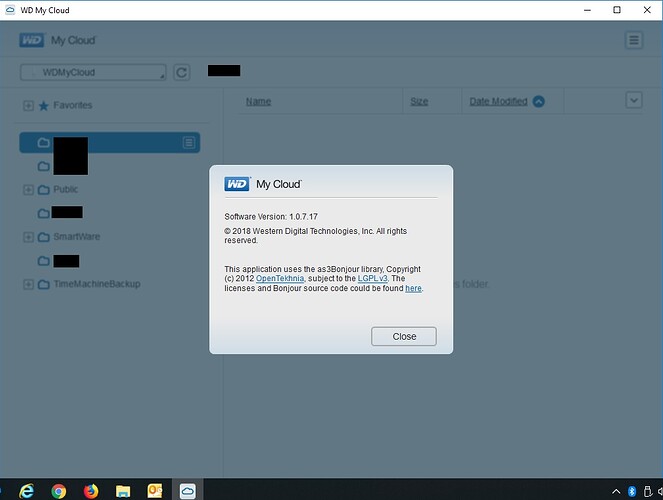Open the SmartWare folder
The width and height of the screenshot is (663, 500).
[77, 237]
